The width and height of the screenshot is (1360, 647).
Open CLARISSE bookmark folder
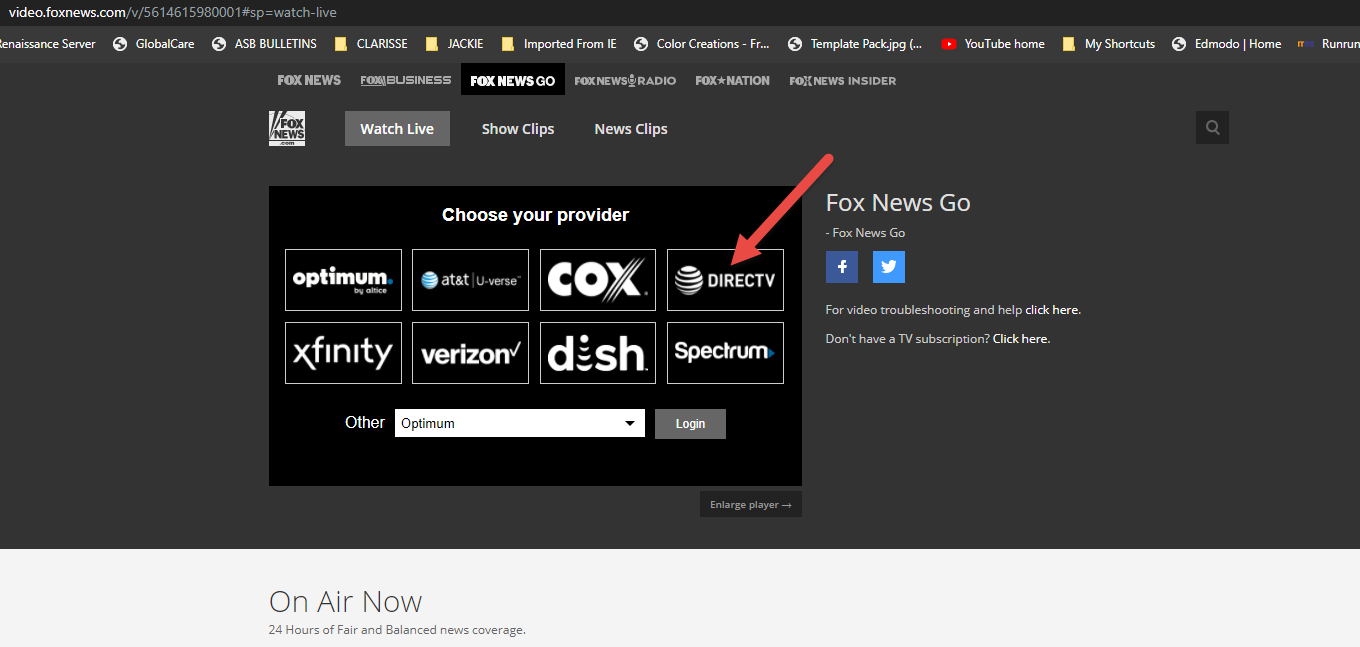point(371,44)
